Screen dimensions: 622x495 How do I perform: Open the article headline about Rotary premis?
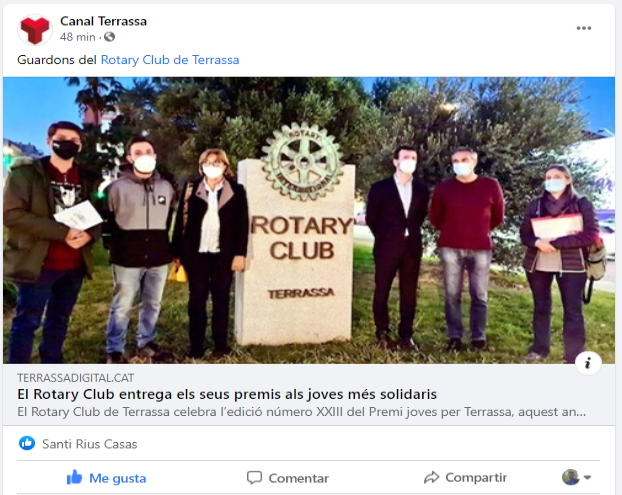(x=227, y=394)
